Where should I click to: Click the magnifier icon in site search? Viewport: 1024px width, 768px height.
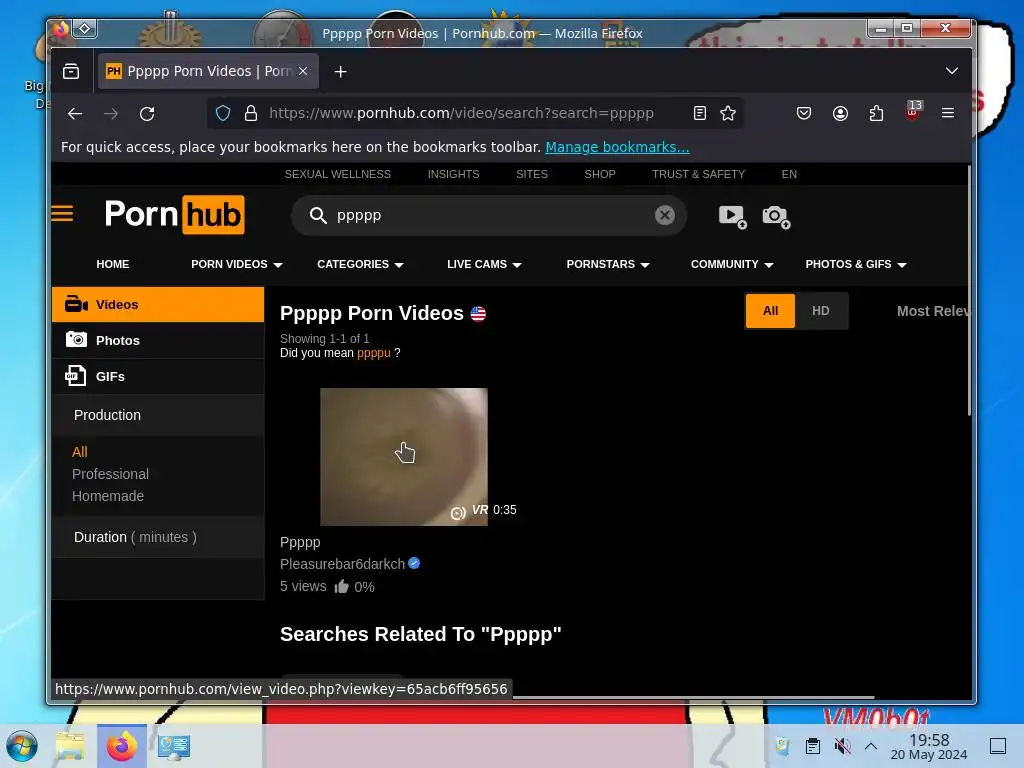pyautogui.click(x=318, y=216)
